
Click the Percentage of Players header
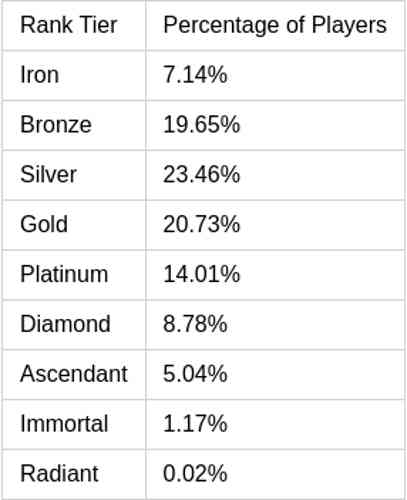coord(275,25)
